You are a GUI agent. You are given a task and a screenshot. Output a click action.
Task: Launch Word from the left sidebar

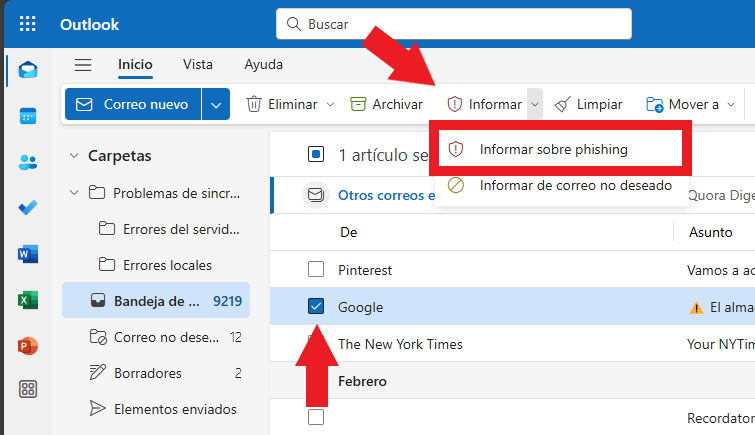click(x=28, y=254)
